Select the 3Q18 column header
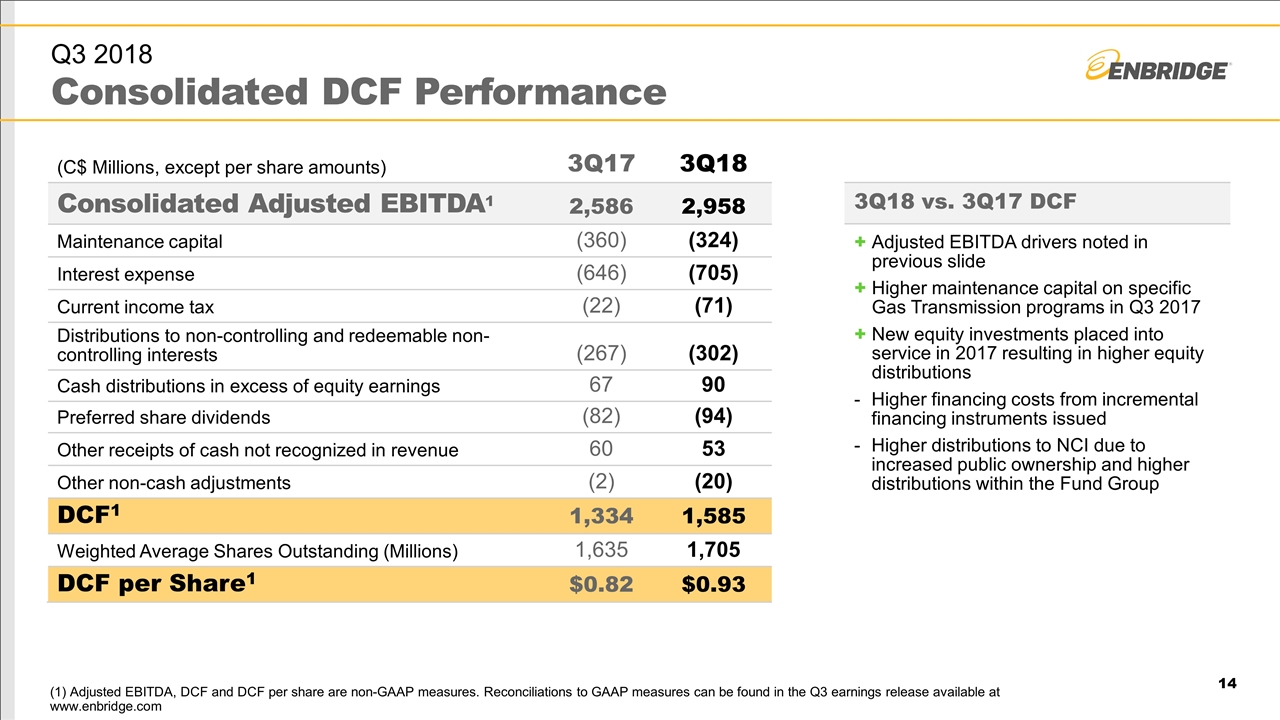Image resolution: width=1280 pixels, height=720 pixels. click(713, 163)
